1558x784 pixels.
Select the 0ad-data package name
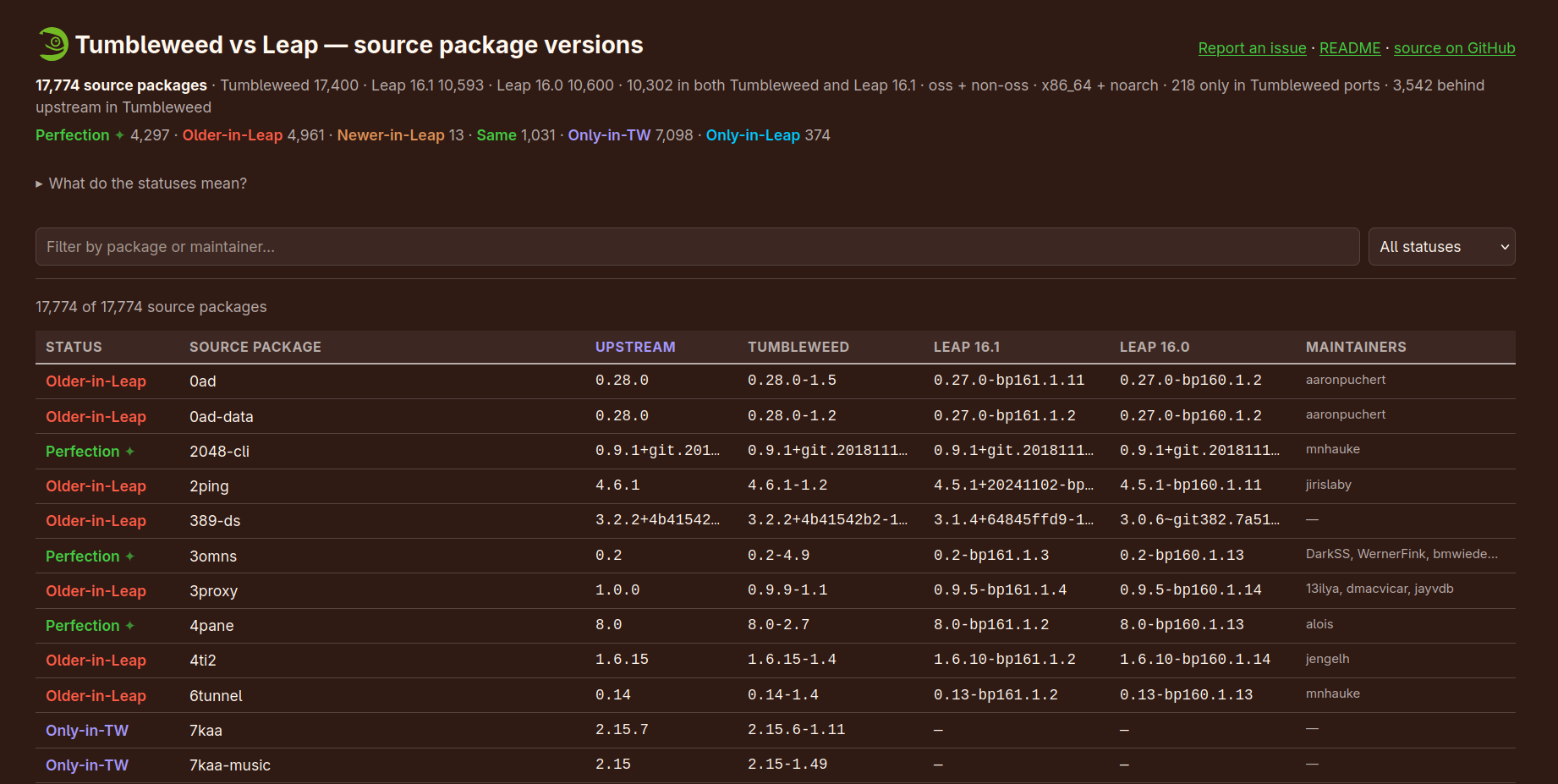222,417
